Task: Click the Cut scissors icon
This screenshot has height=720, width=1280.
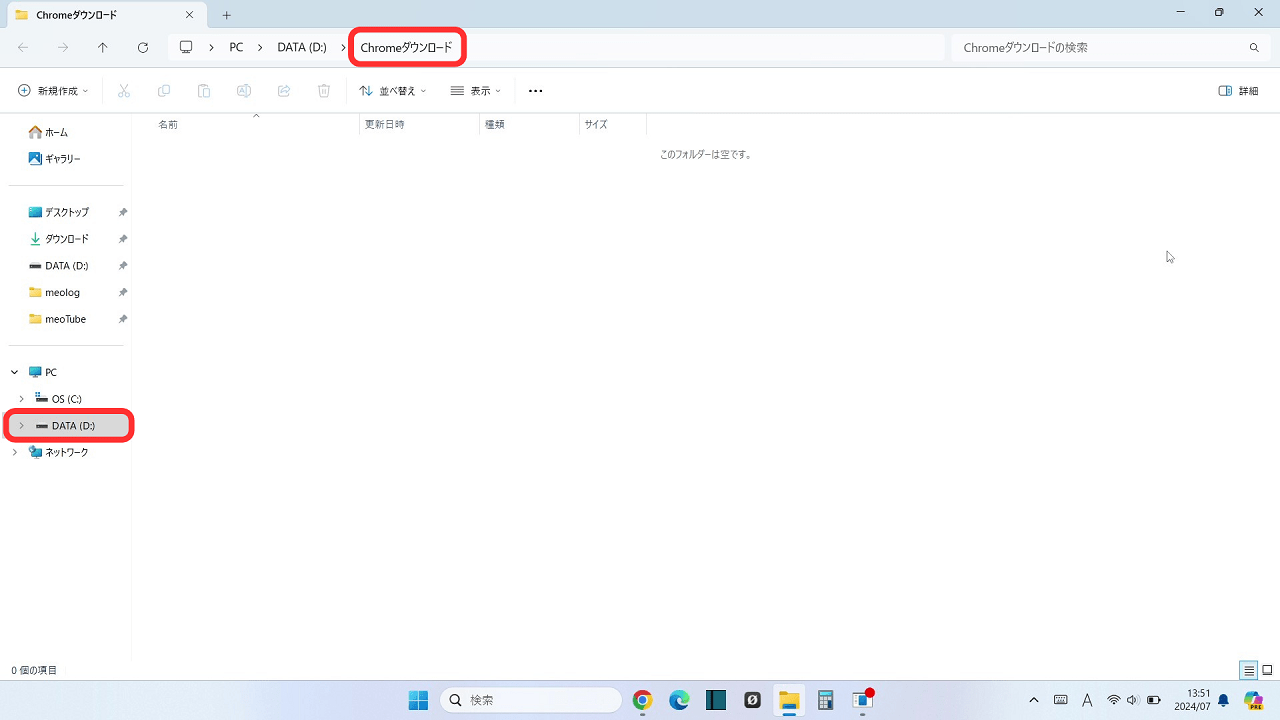Action: coord(124,91)
